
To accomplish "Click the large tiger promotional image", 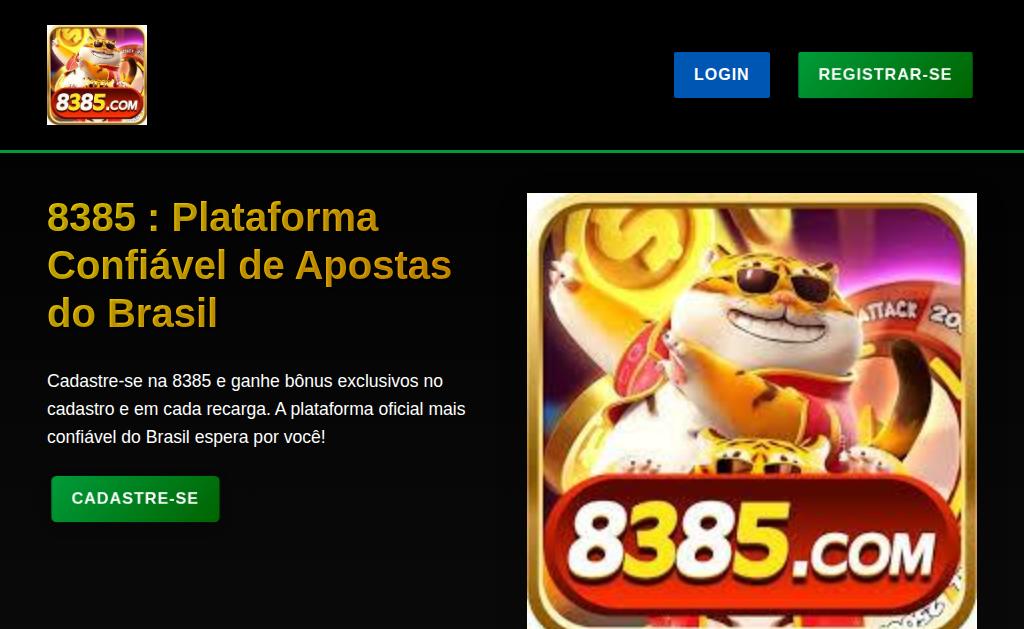I will point(752,411).
